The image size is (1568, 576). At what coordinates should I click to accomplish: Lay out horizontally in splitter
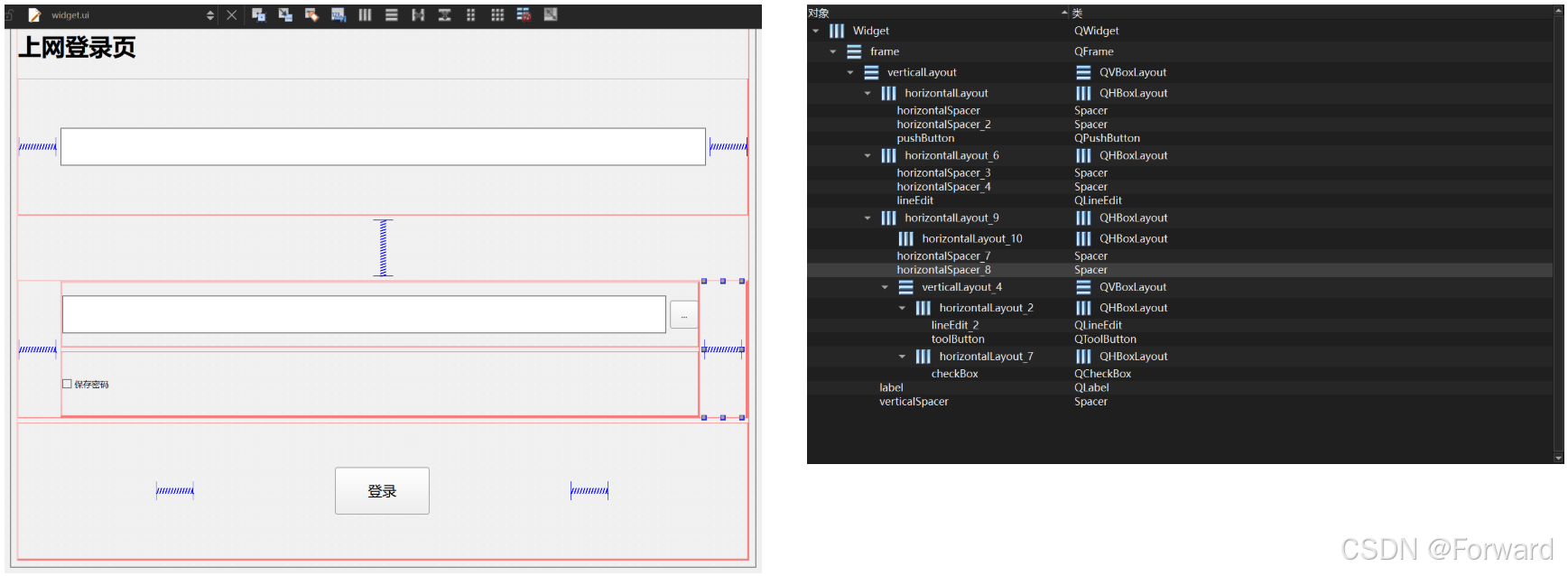418,14
